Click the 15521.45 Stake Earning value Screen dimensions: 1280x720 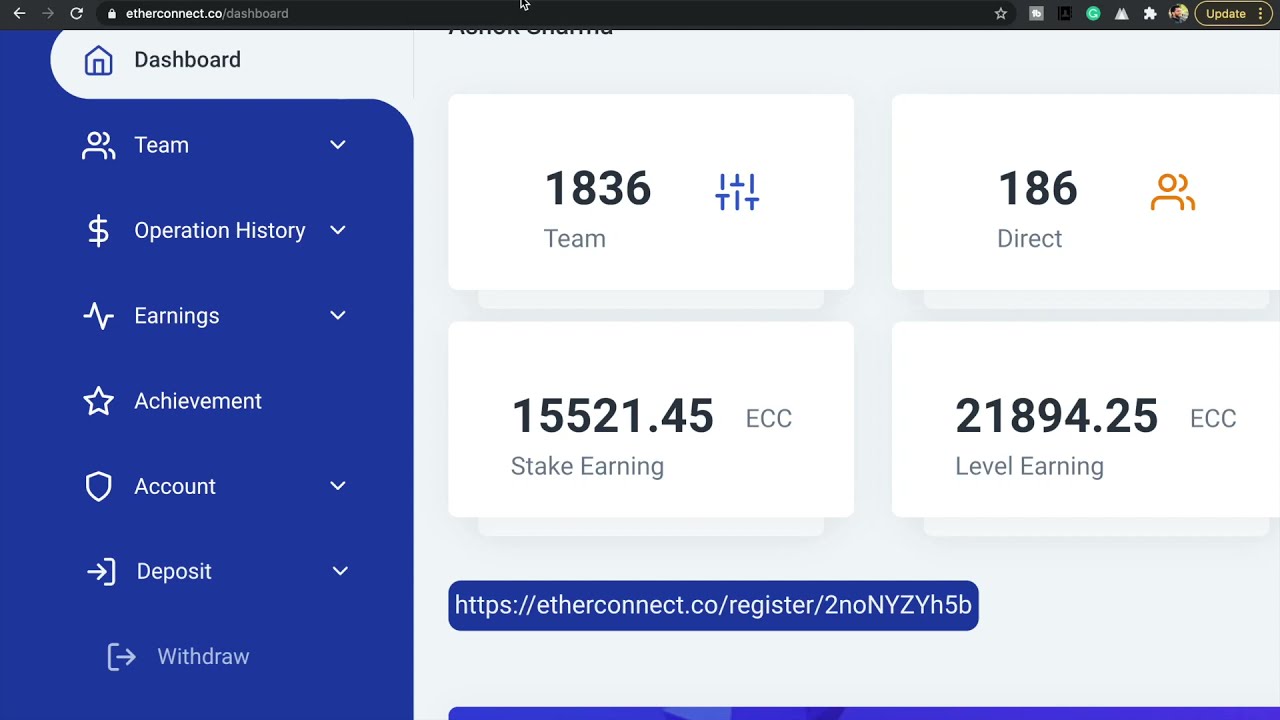tap(612, 417)
